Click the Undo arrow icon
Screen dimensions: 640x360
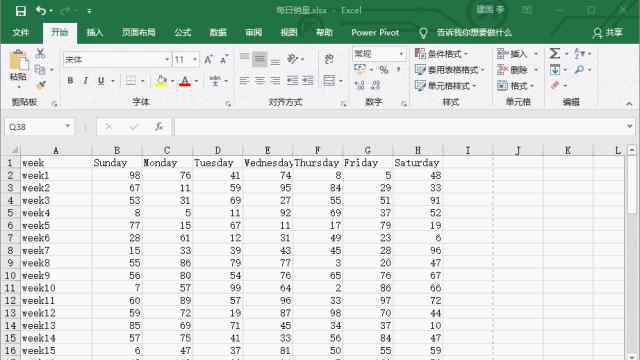(40, 11)
